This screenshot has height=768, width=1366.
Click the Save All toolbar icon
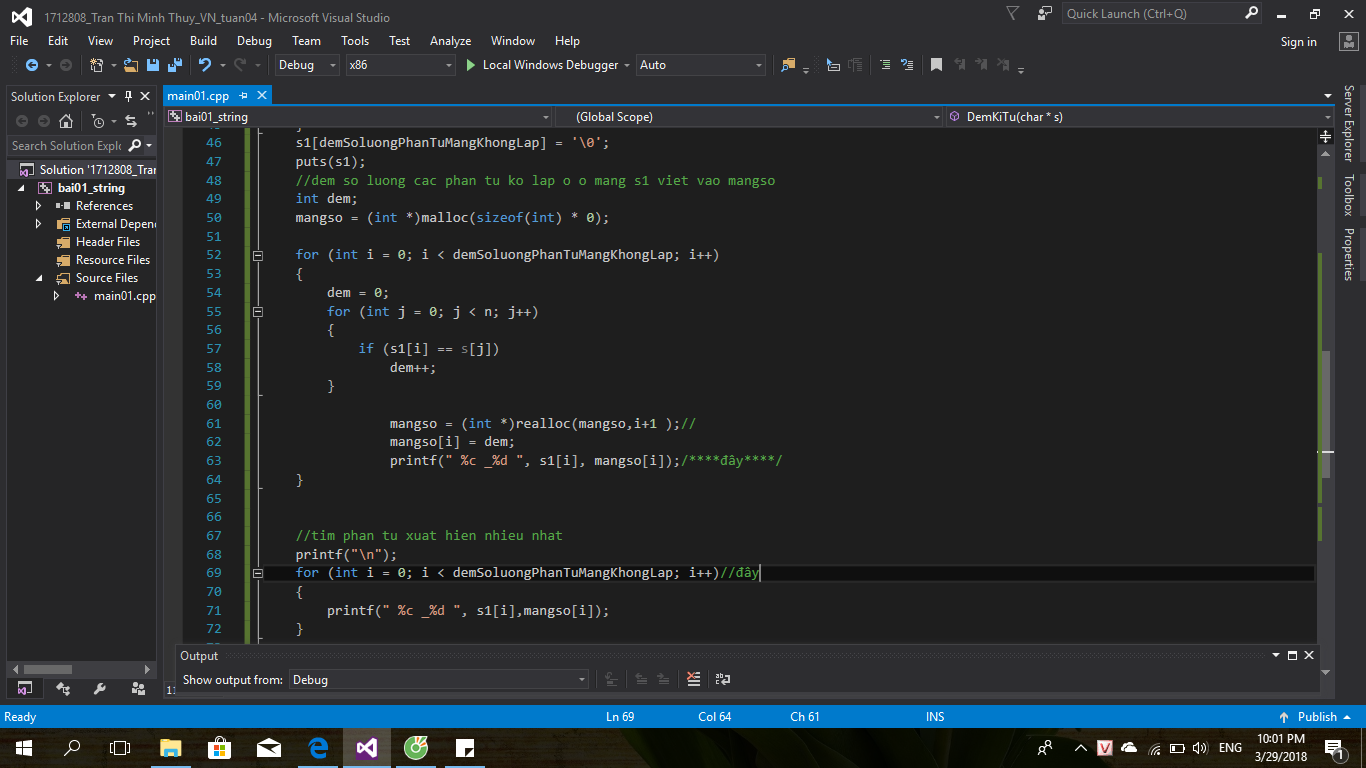pyautogui.click(x=173, y=65)
